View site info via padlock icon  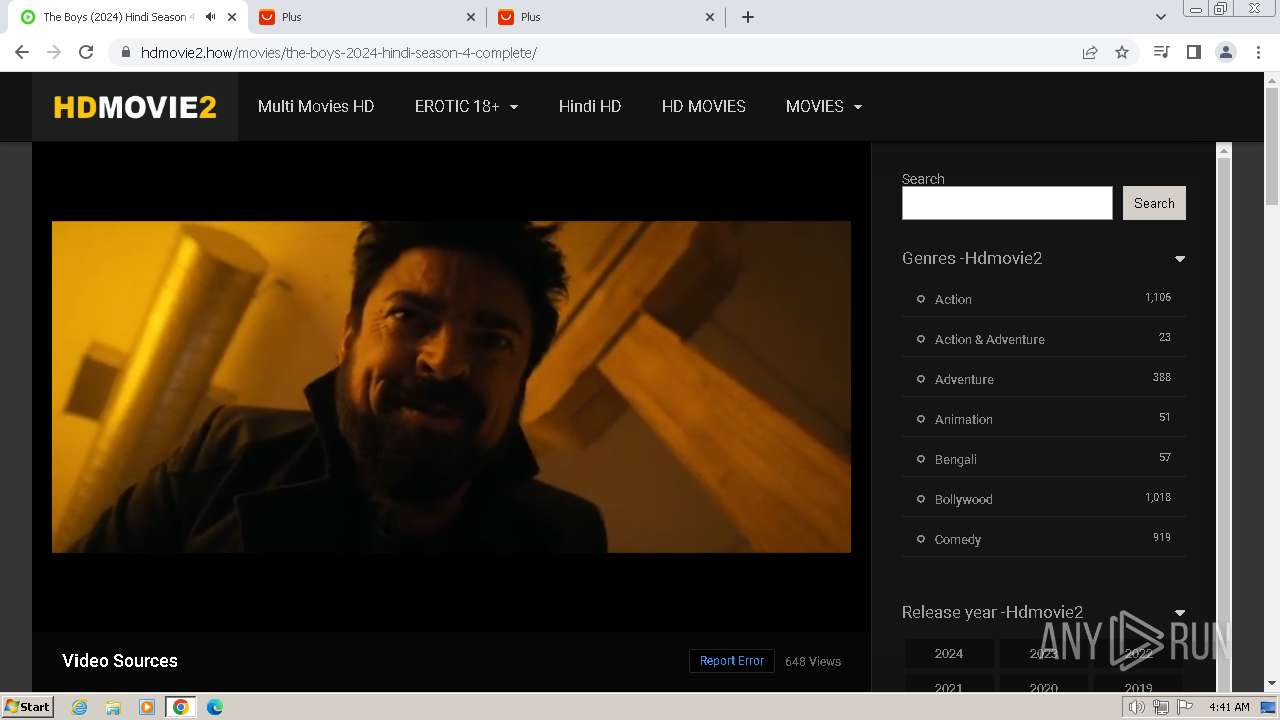click(125, 52)
